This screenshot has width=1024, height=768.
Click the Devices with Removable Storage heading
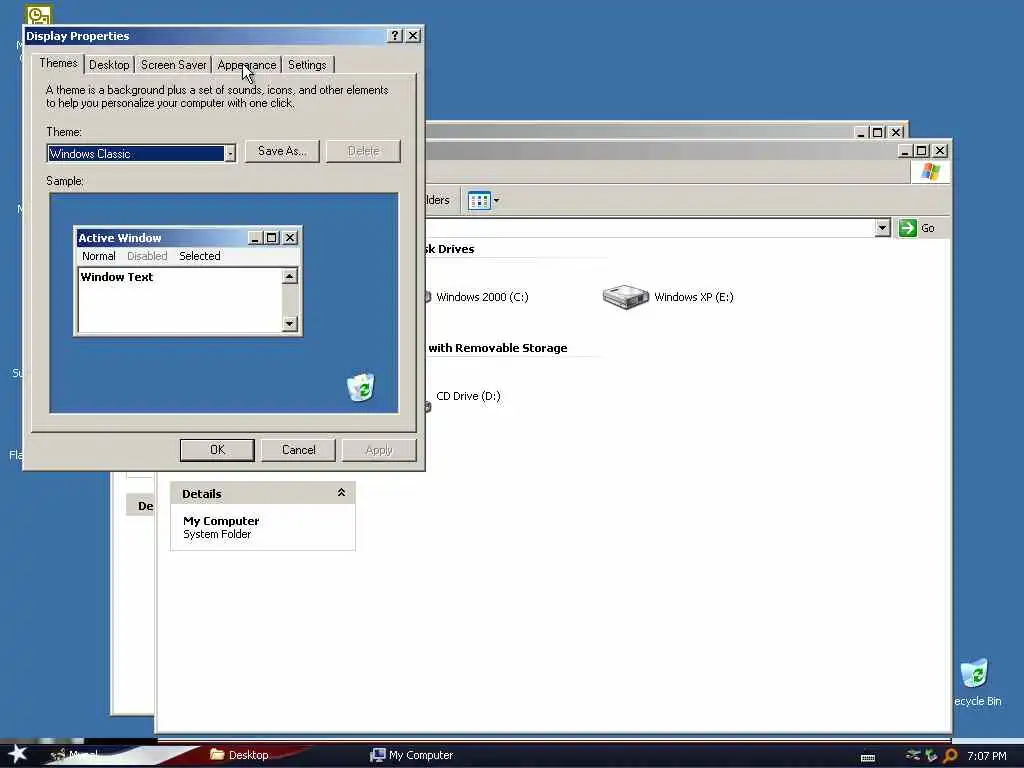click(496, 348)
